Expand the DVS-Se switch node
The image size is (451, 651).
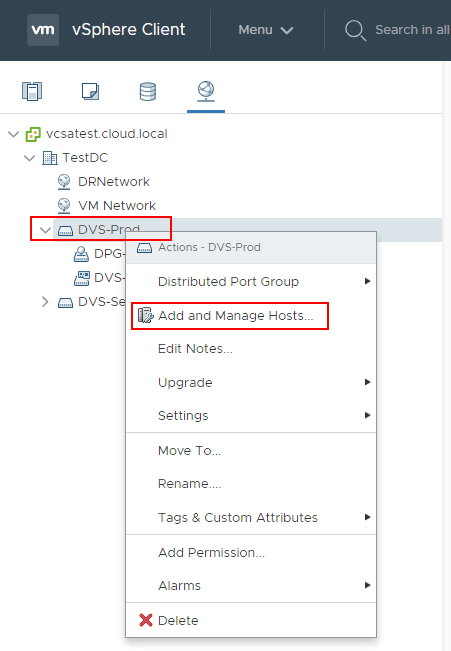point(45,302)
